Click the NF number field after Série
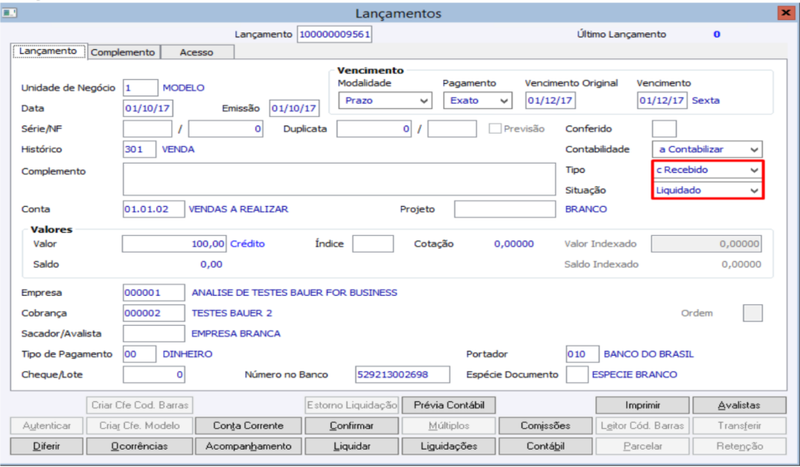Screen dimensions: 800x467 pyautogui.click(x=226, y=129)
